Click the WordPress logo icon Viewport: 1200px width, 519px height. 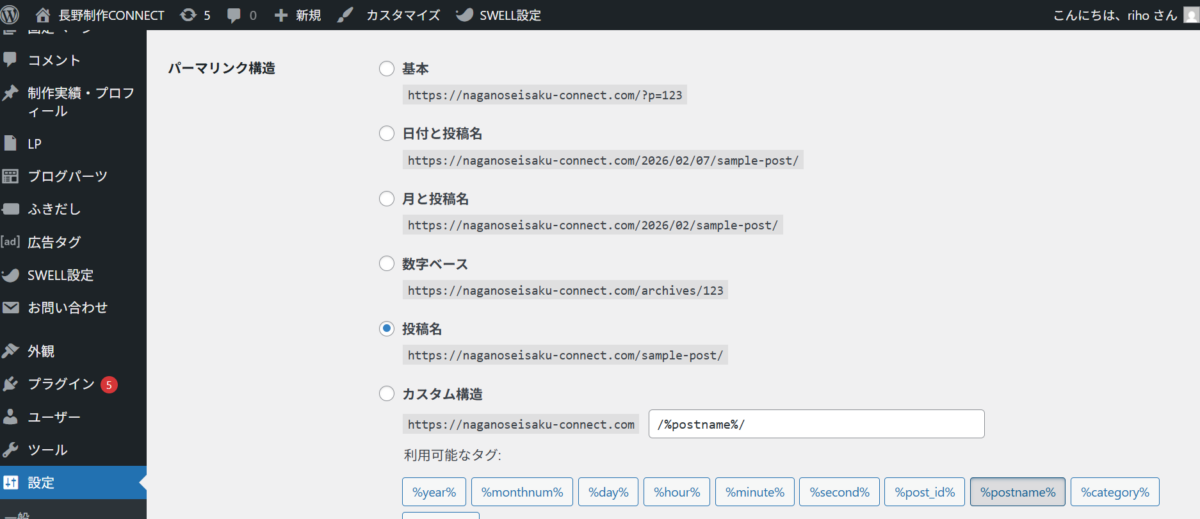click(x=11, y=15)
